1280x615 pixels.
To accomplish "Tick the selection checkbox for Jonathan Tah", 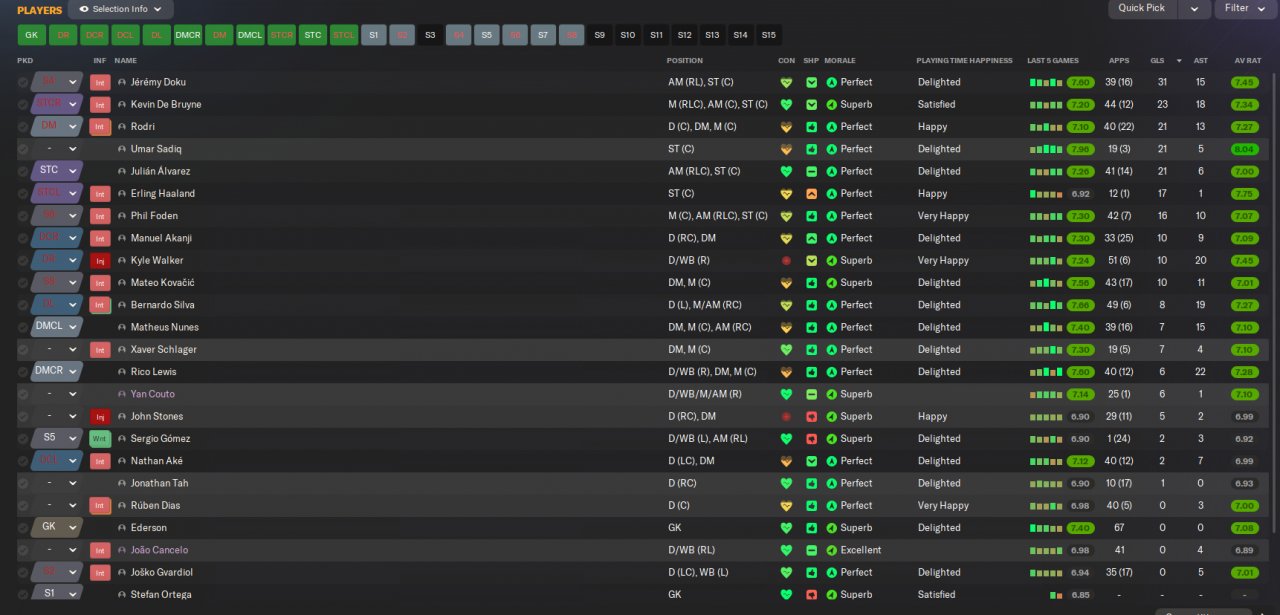I will click(23, 483).
